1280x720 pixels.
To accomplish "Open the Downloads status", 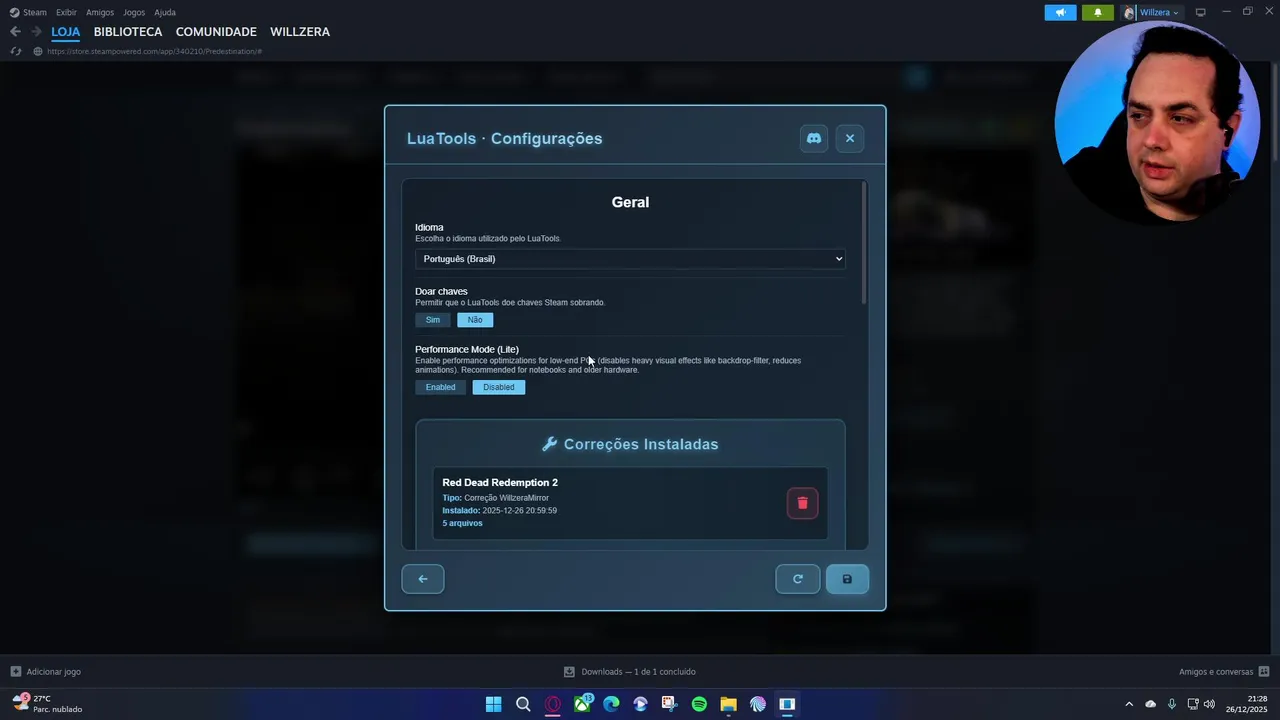I will pyautogui.click(x=630, y=672).
